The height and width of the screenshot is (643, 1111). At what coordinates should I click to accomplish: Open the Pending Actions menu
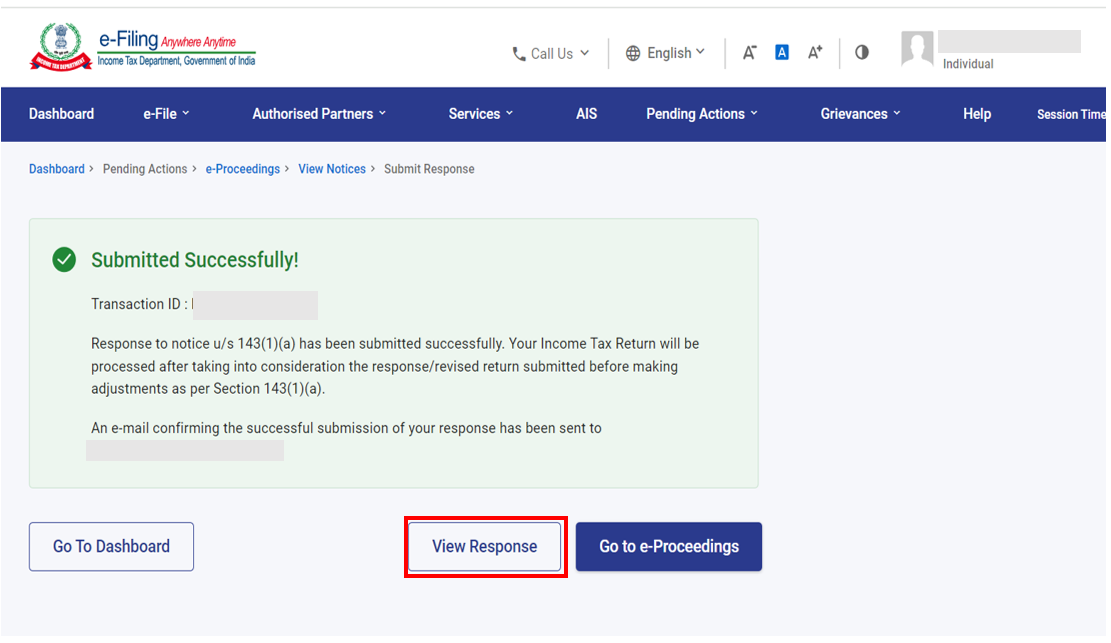tap(702, 114)
